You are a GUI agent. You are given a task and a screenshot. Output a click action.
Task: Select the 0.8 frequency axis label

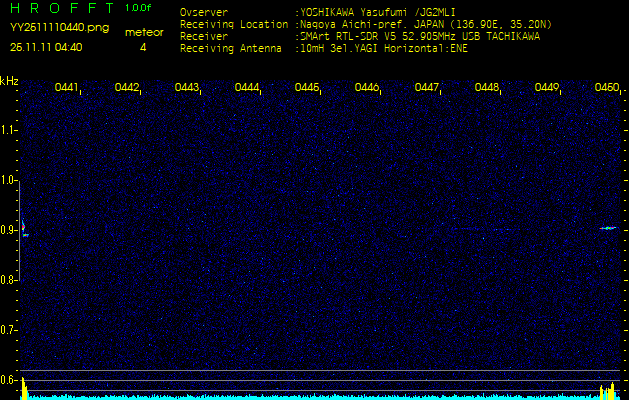(x=9, y=280)
